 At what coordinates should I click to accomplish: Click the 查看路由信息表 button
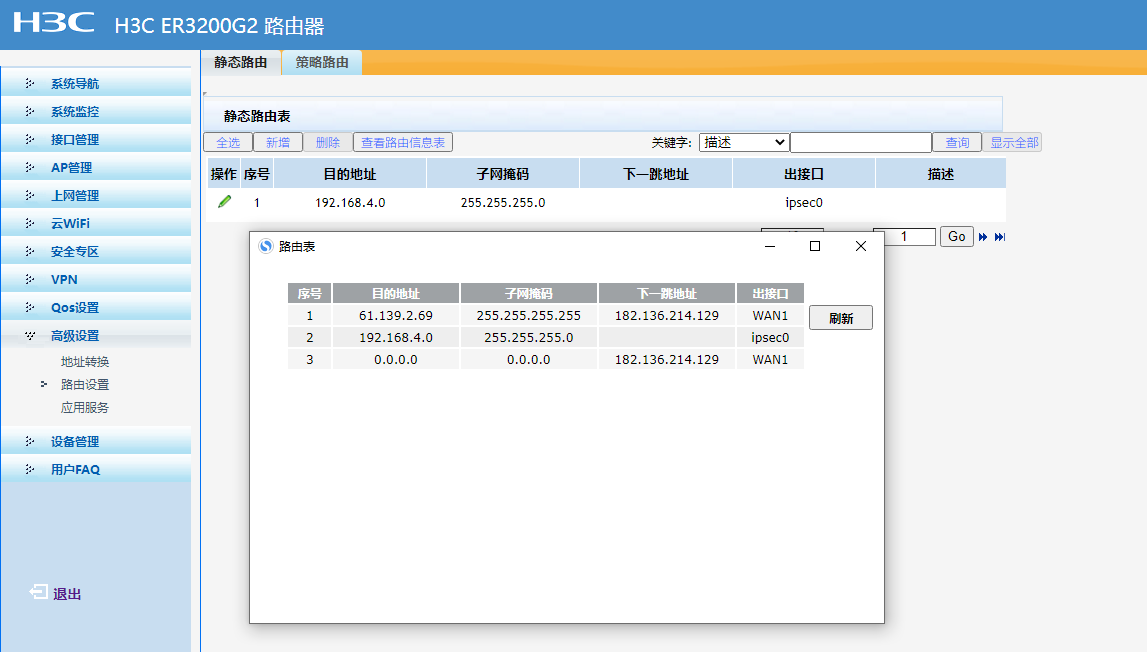point(403,142)
